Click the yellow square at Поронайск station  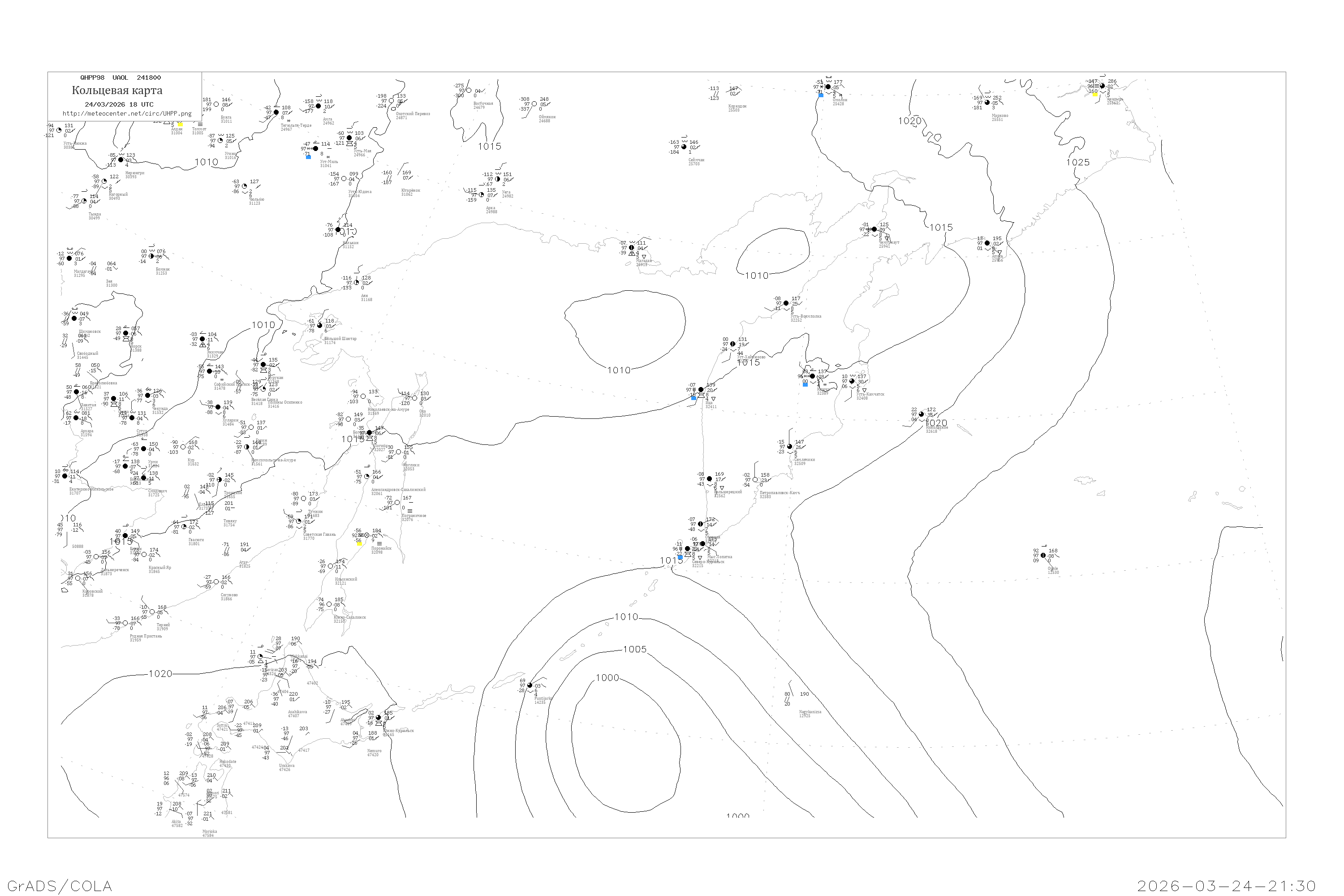(359, 544)
